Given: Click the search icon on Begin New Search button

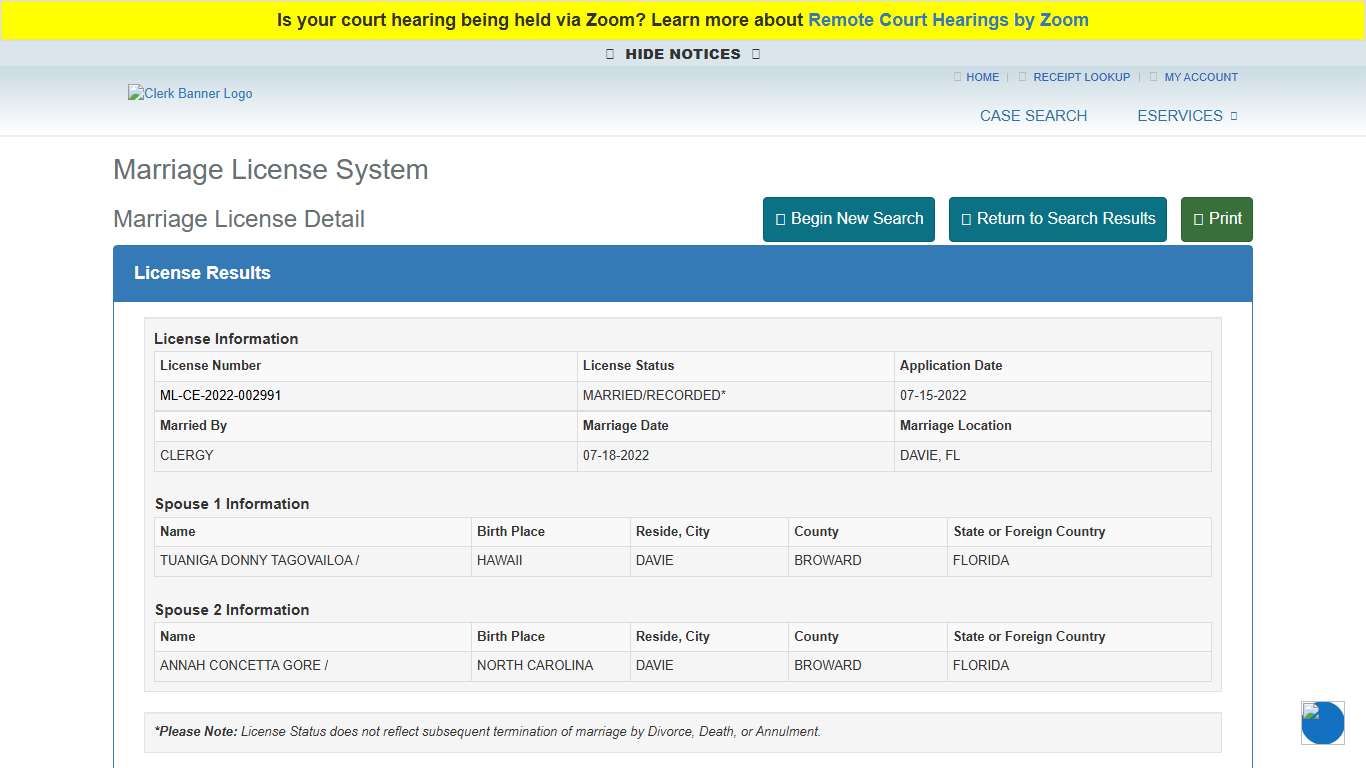Looking at the screenshot, I should 782,219.
